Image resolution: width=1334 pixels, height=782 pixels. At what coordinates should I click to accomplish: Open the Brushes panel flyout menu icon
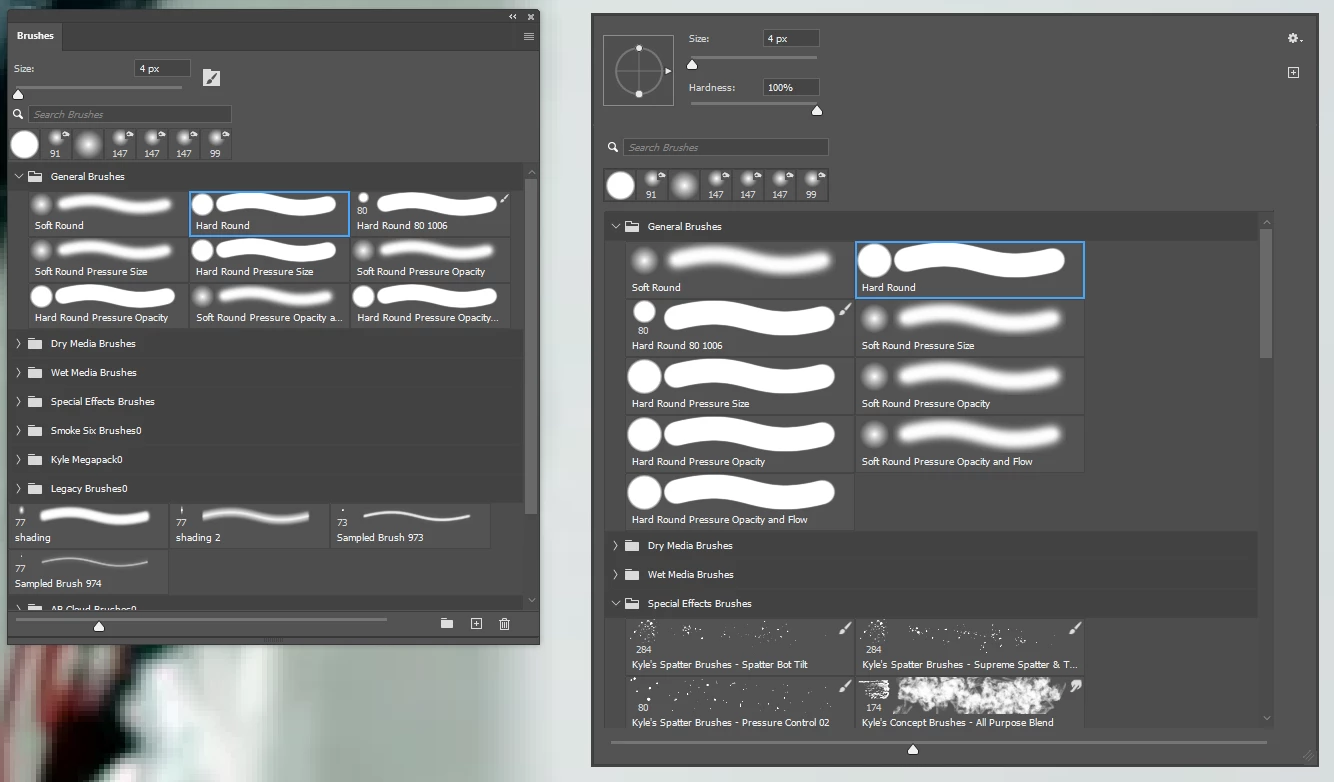click(x=529, y=36)
